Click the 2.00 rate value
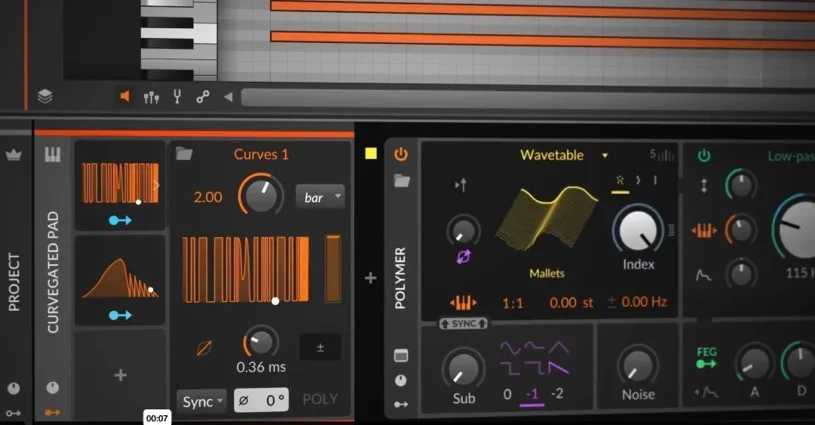The width and height of the screenshot is (815, 425). 207,197
